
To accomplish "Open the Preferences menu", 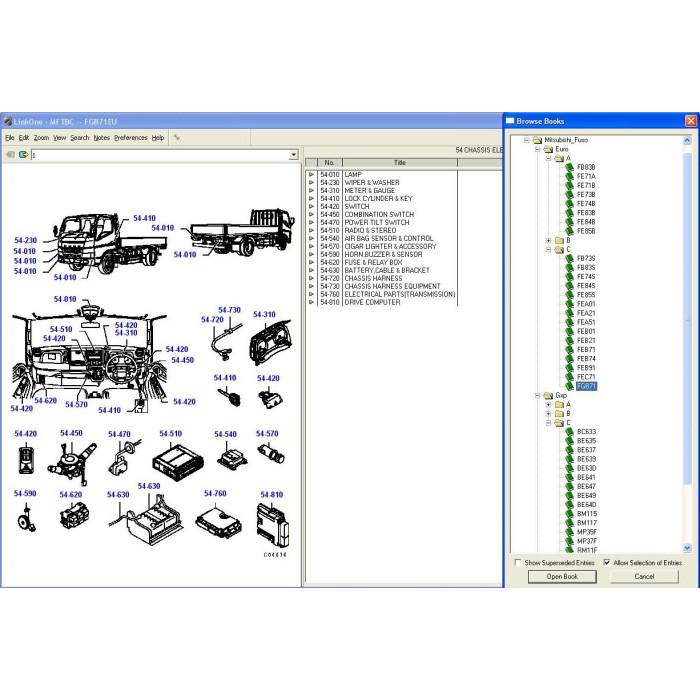I will click(131, 138).
